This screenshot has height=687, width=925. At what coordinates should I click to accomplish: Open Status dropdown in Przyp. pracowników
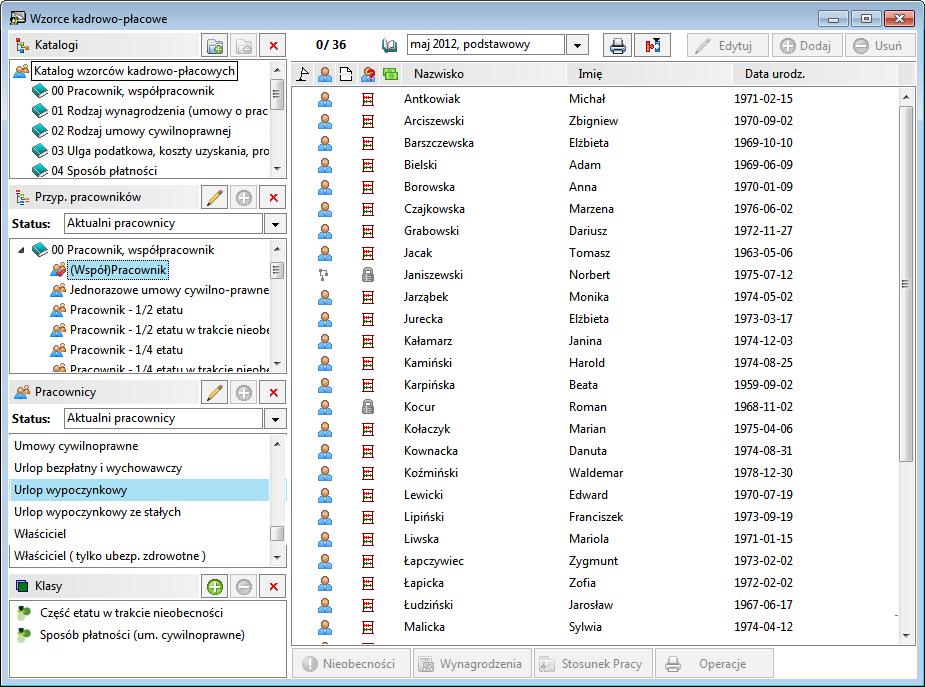tap(275, 224)
